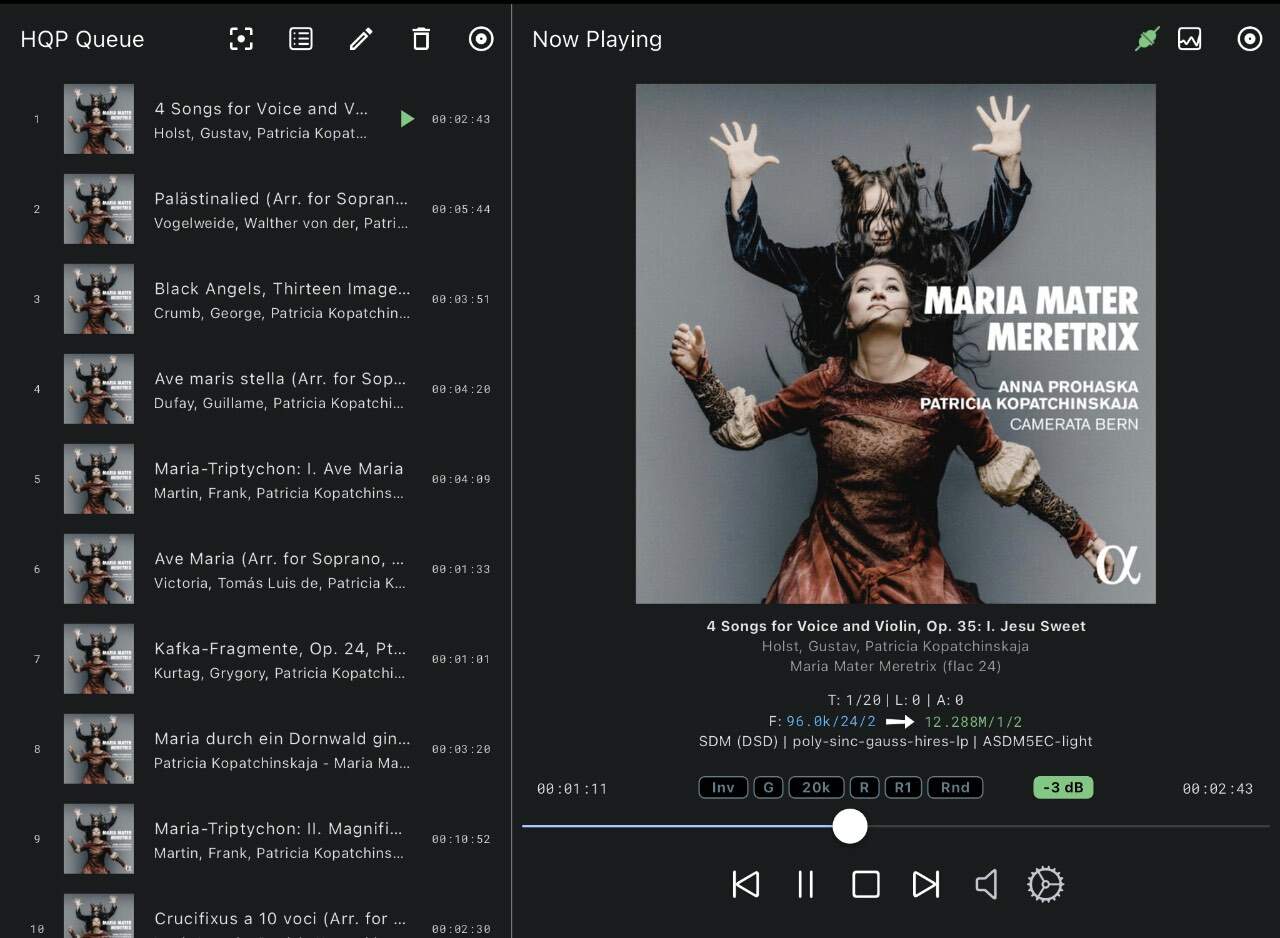Skip to the next track
The image size is (1280, 938).
(926, 884)
